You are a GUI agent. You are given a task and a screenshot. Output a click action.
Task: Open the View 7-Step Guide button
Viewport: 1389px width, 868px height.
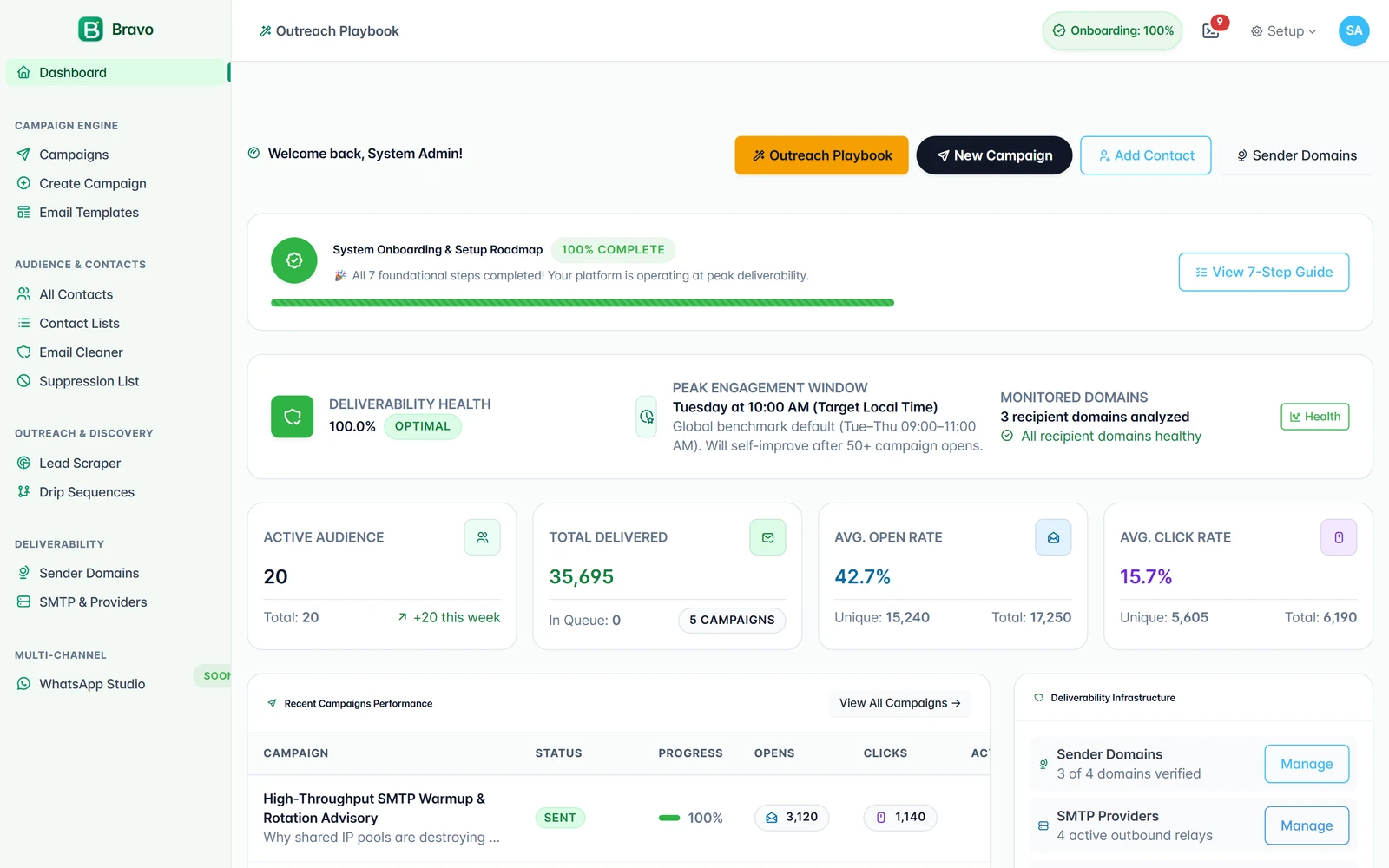pyautogui.click(x=1264, y=272)
